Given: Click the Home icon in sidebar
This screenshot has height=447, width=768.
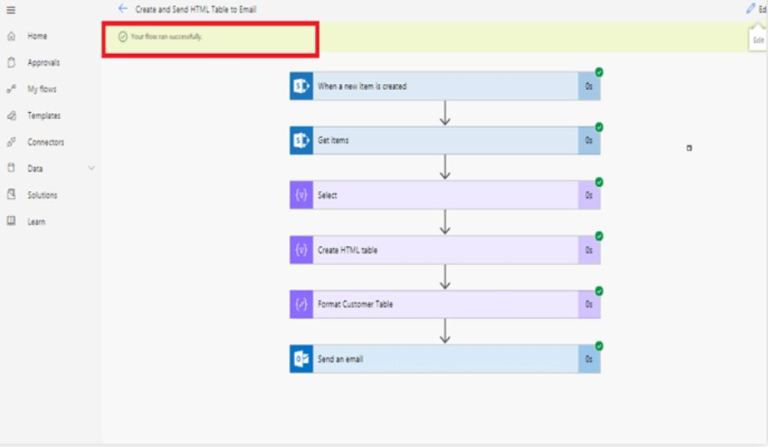Looking at the screenshot, I should (x=11, y=36).
